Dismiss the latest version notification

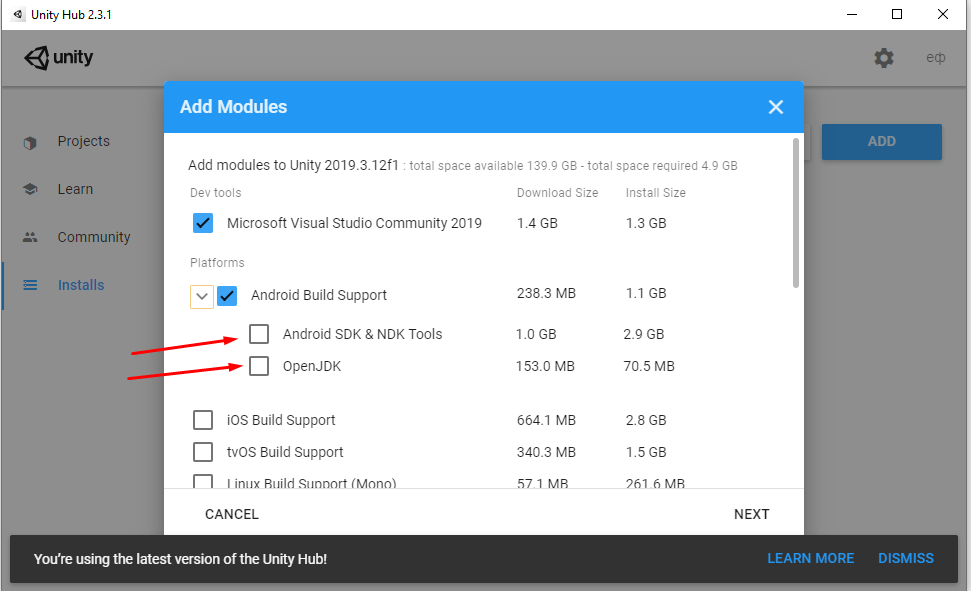pyautogui.click(x=905, y=558)
